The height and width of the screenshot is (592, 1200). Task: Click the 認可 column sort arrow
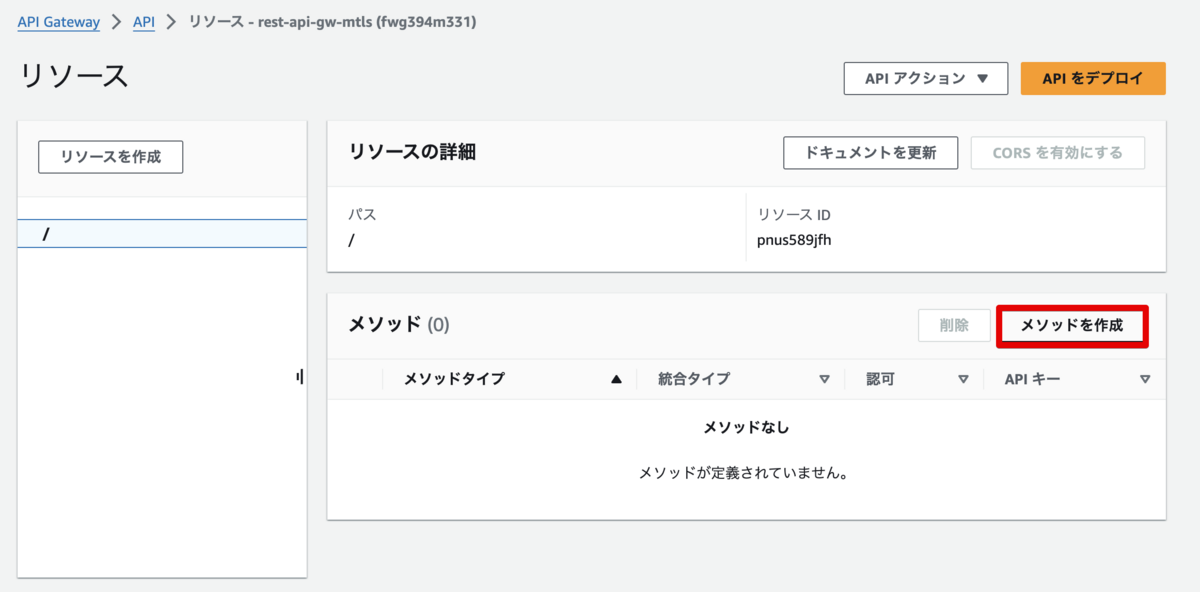(964, 379)
